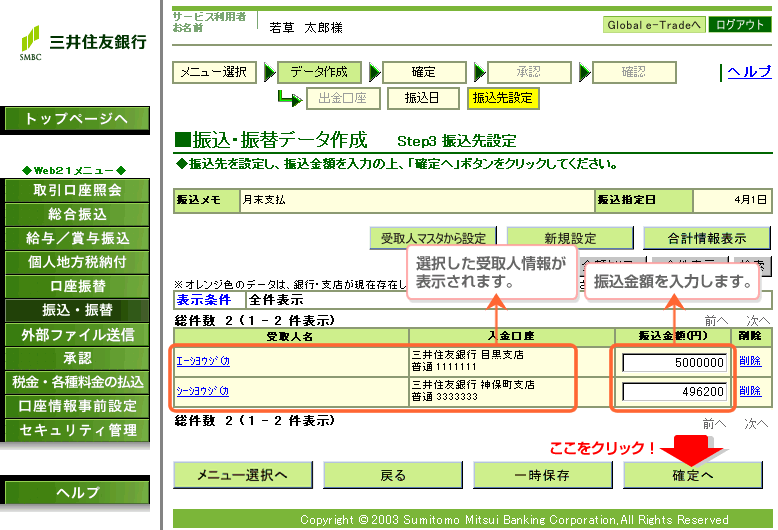Viewport: 778px width, 530px height.
Task: Click the greyed 確認 step box
Action: click(x=634, y=72)
